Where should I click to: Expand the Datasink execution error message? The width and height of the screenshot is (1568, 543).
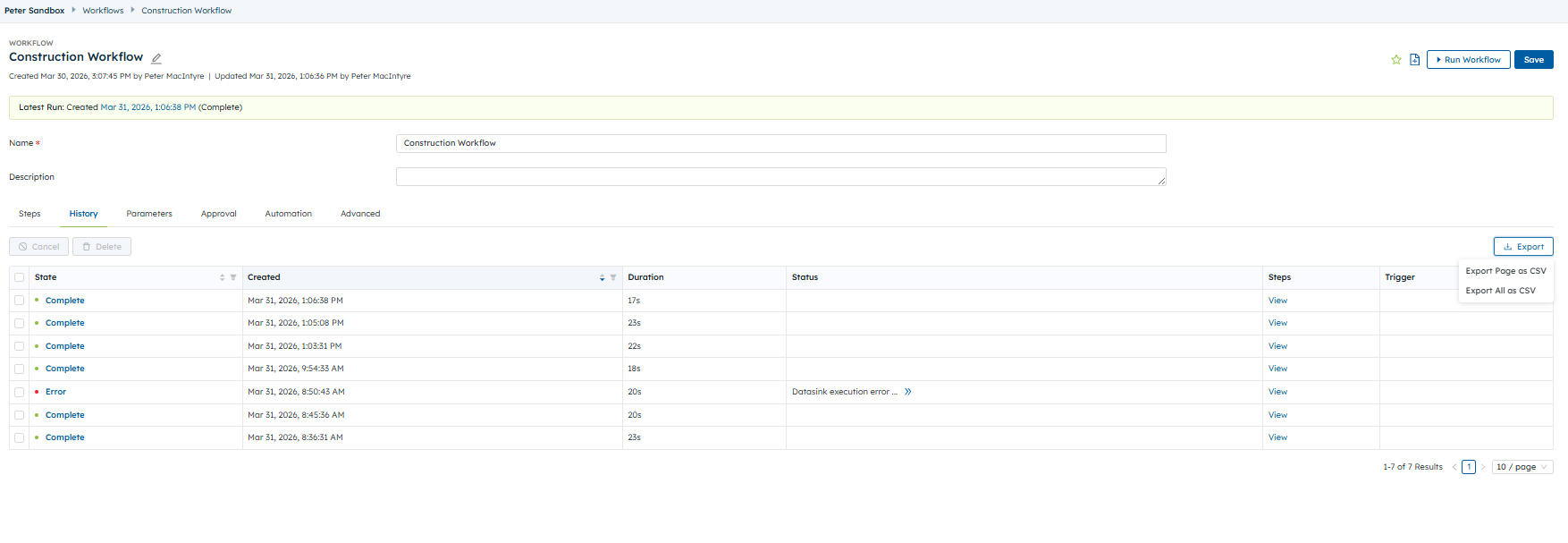point(907,392)
